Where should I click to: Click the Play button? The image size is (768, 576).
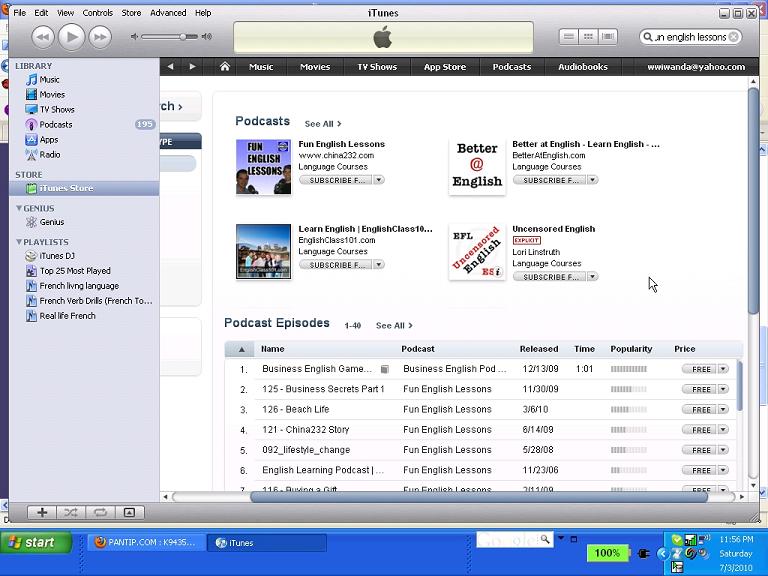72,37
